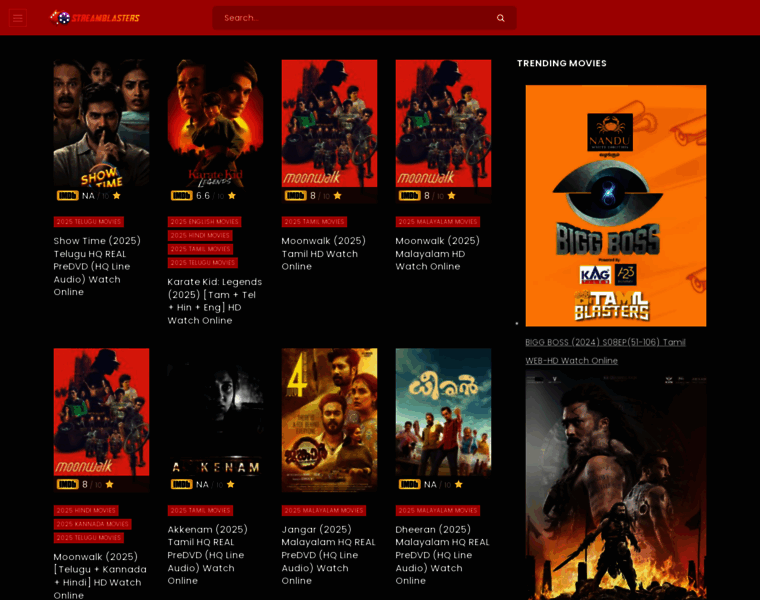Select 2025 Telugu Movies tag under Karate Kid
The image size is (760, 600).
pyautogui.click(x=203, y=262)
